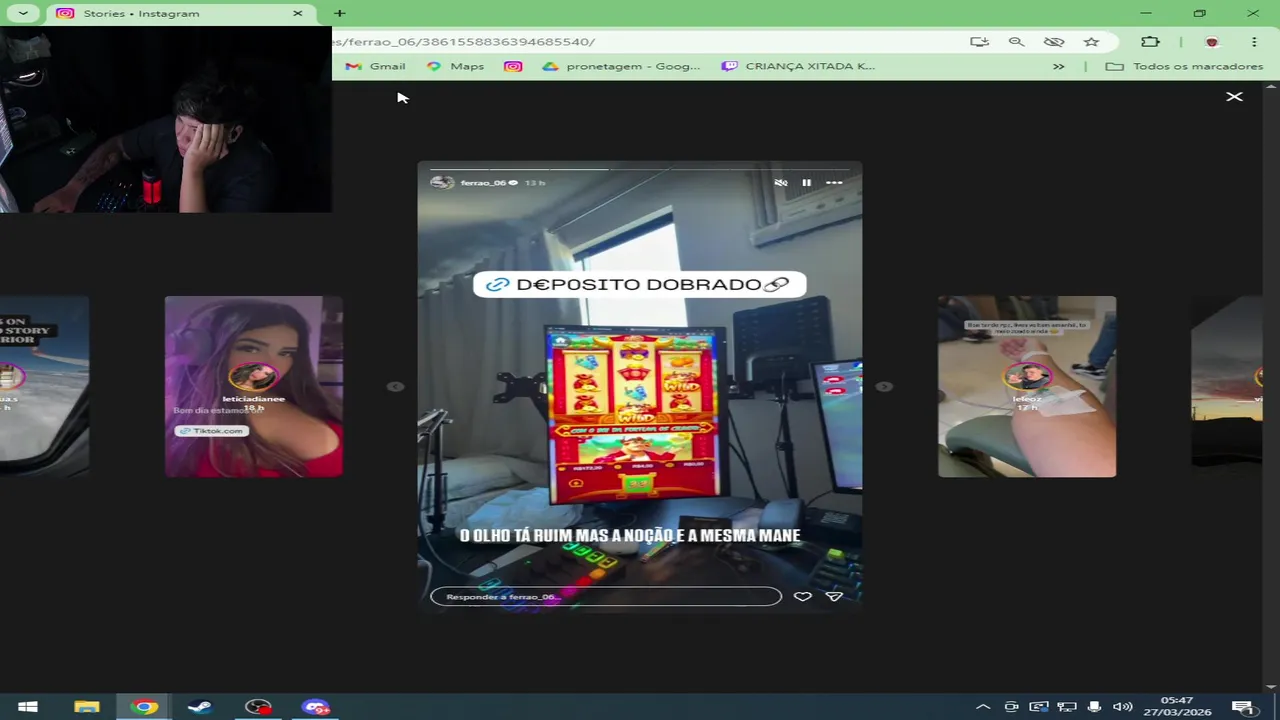This screenshot has width=1280, height=720.
Task: Open the 'Todos os marcadores' folder
Action: point(1185,66)
